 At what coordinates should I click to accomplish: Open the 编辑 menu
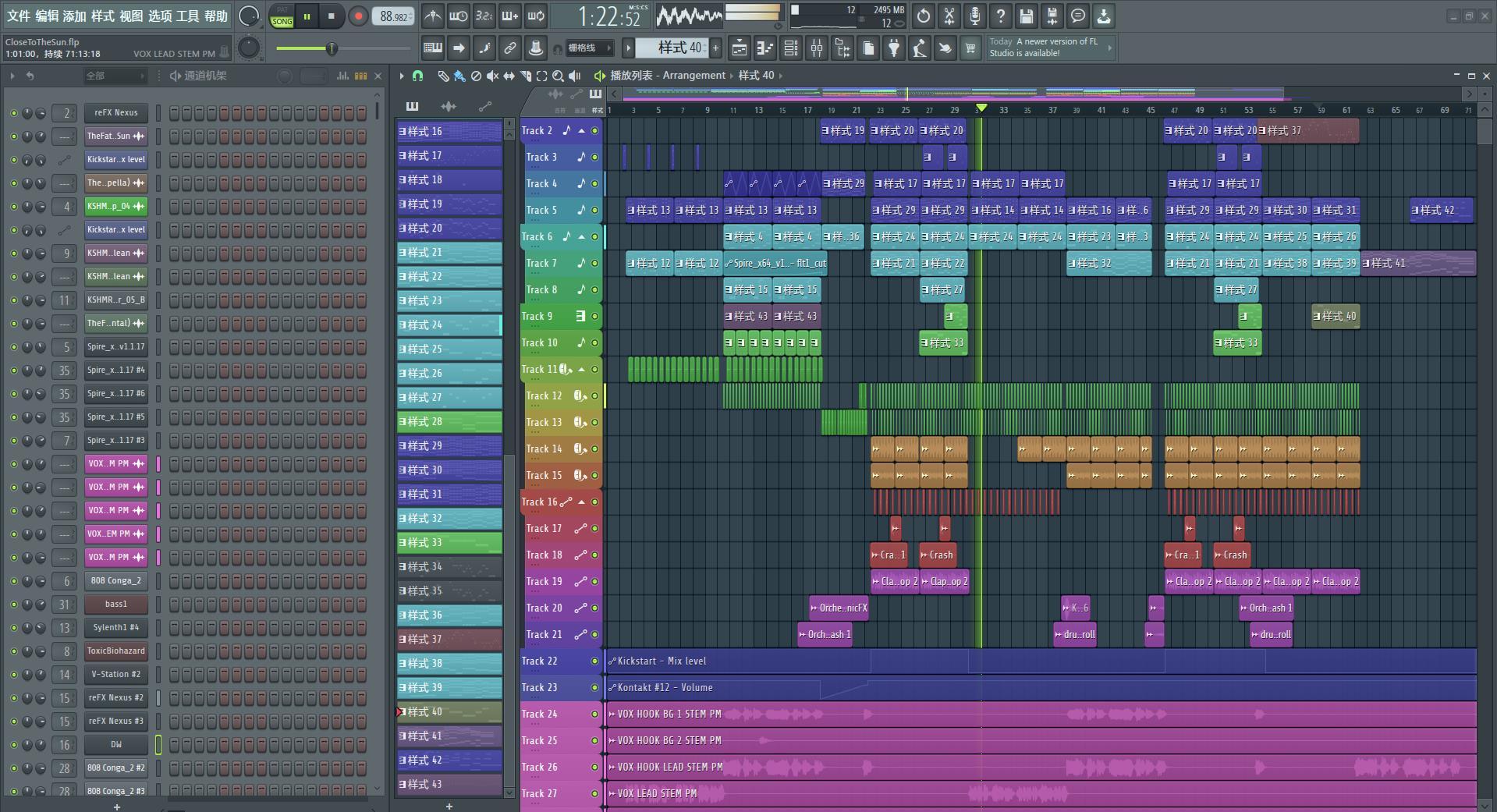pyautogui.click(x=47, y=16)
